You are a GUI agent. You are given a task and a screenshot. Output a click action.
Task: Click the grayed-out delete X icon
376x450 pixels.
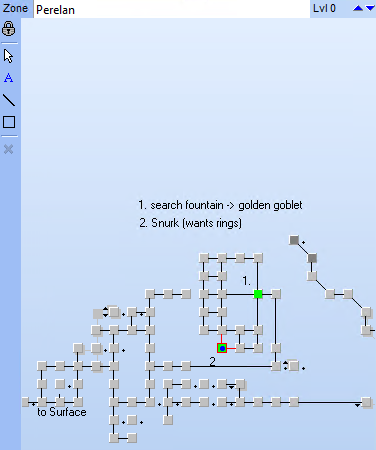tap(9, 149)
